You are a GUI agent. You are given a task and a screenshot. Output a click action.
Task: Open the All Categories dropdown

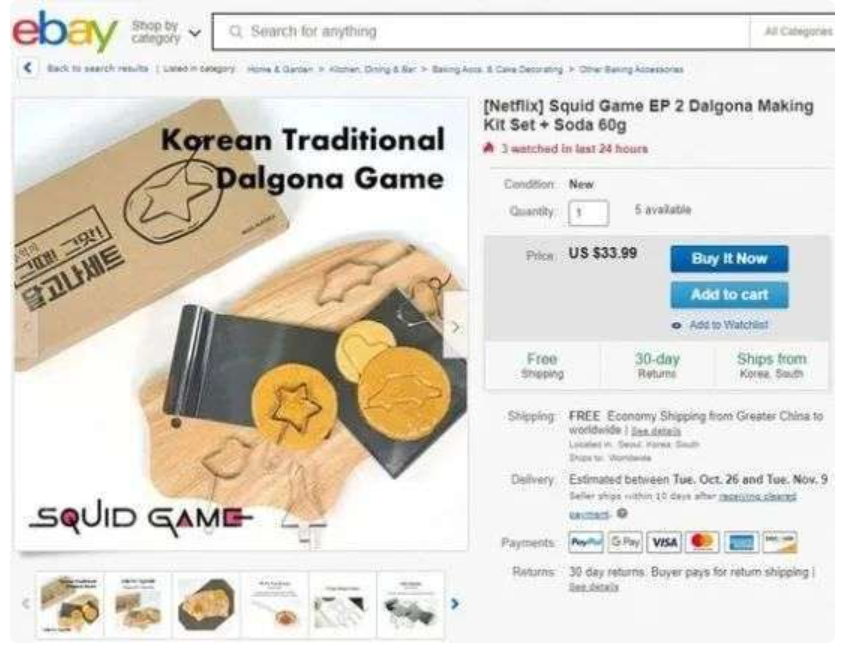pos(797,31)
